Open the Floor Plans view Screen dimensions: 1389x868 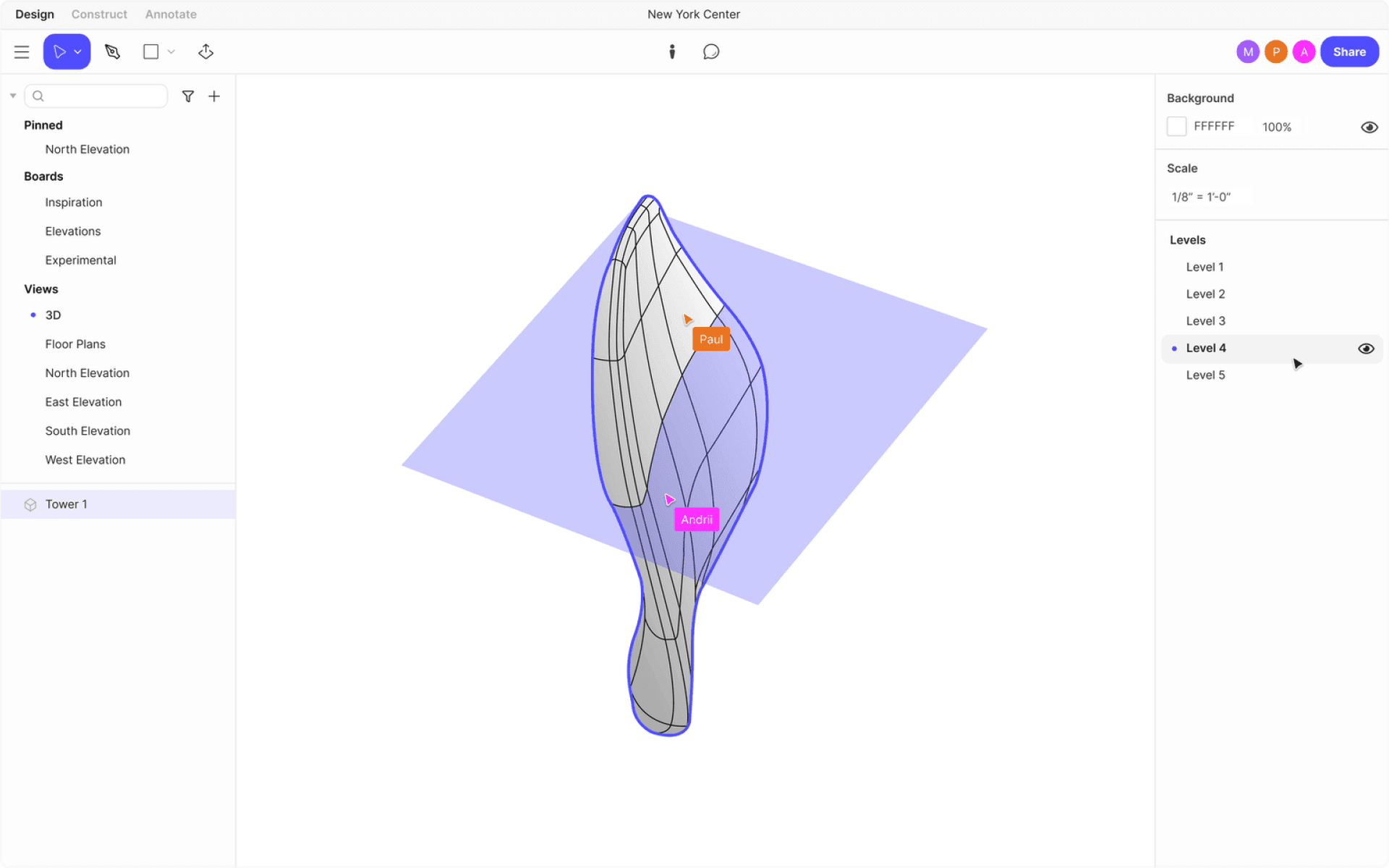[x=75, y=344]
